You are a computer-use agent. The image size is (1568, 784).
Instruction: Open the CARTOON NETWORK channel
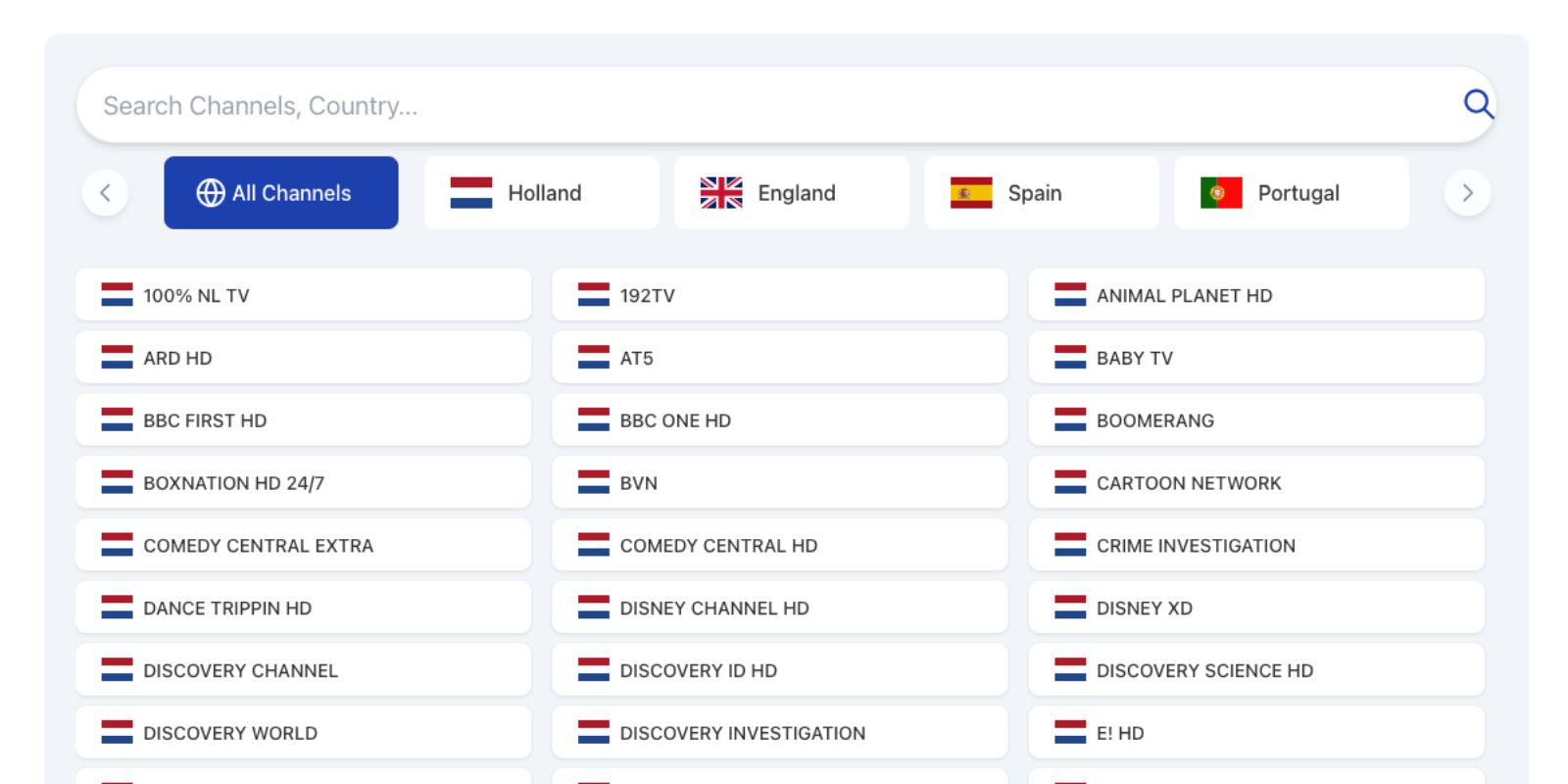(1256, 483)
